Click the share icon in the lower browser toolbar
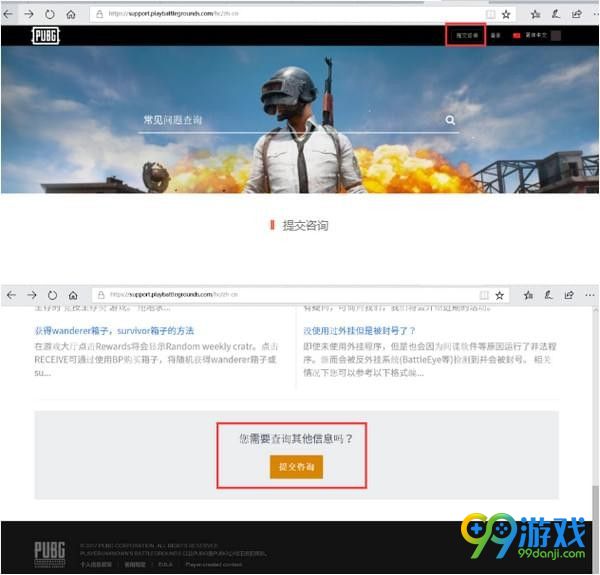Viewport: 600px width, 575px height. (569, 295)
